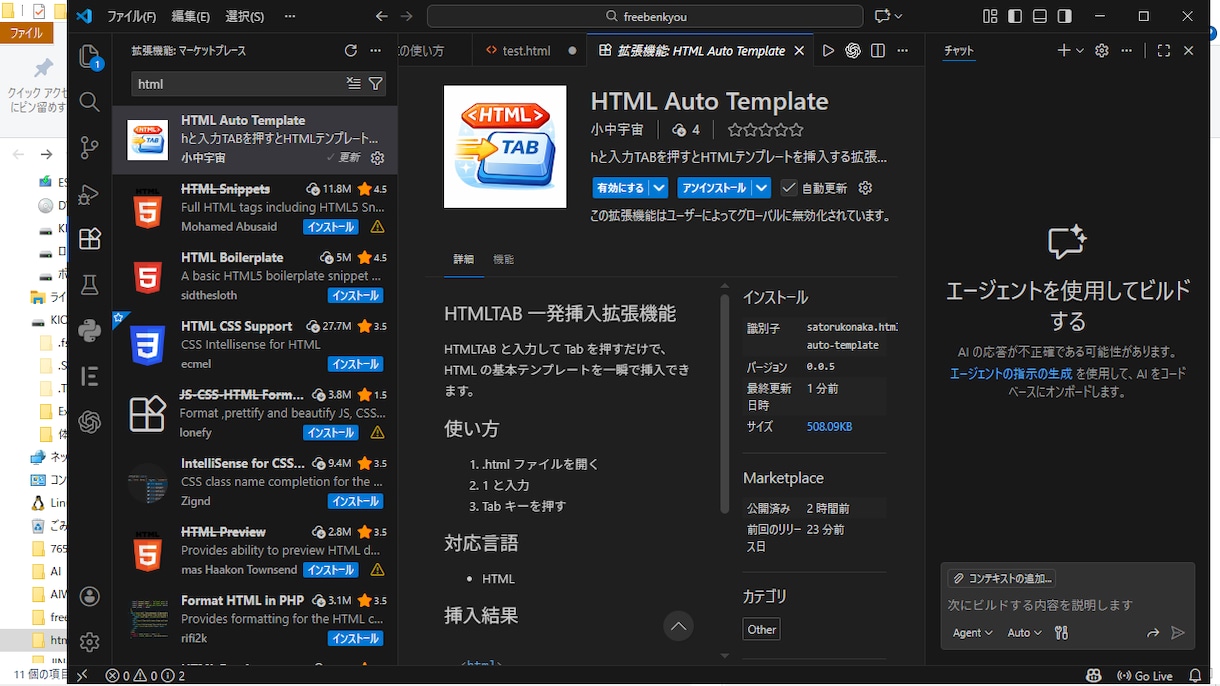This screenshot has height=686, width=1220.
Task: Open the 編集(E) menu
Action: pos(190,17)
